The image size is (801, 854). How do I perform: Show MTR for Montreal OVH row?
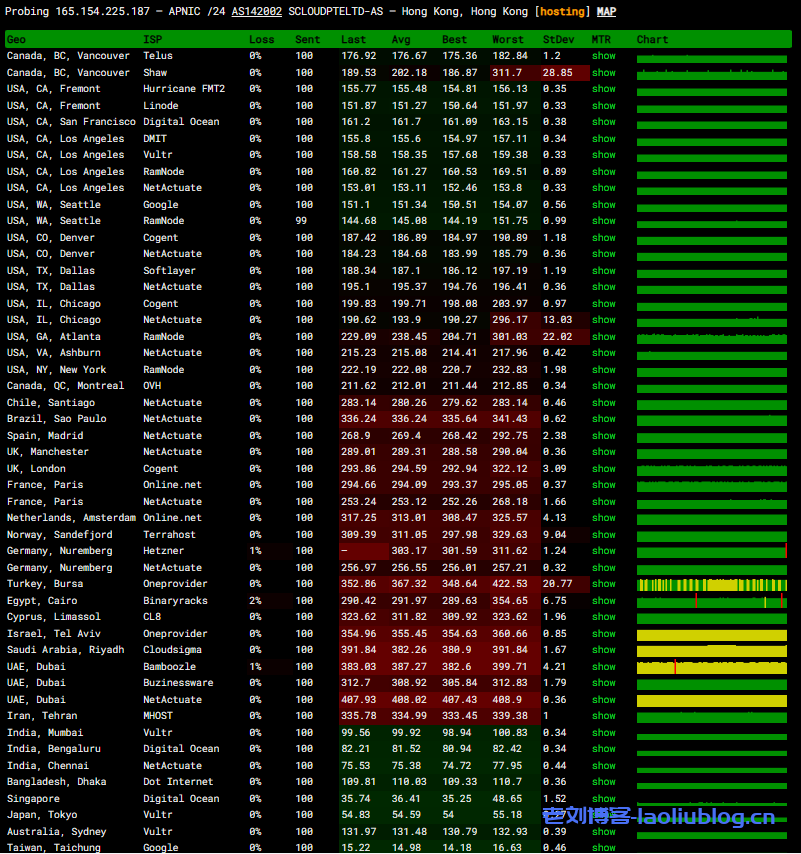click(x=604, y=386)
